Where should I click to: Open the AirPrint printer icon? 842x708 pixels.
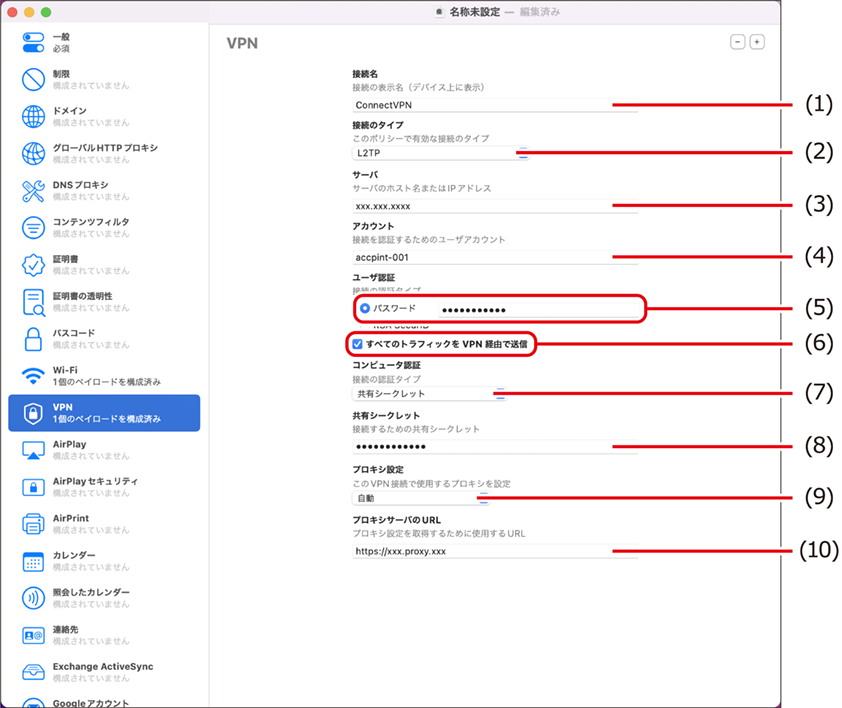coord(33,524)
